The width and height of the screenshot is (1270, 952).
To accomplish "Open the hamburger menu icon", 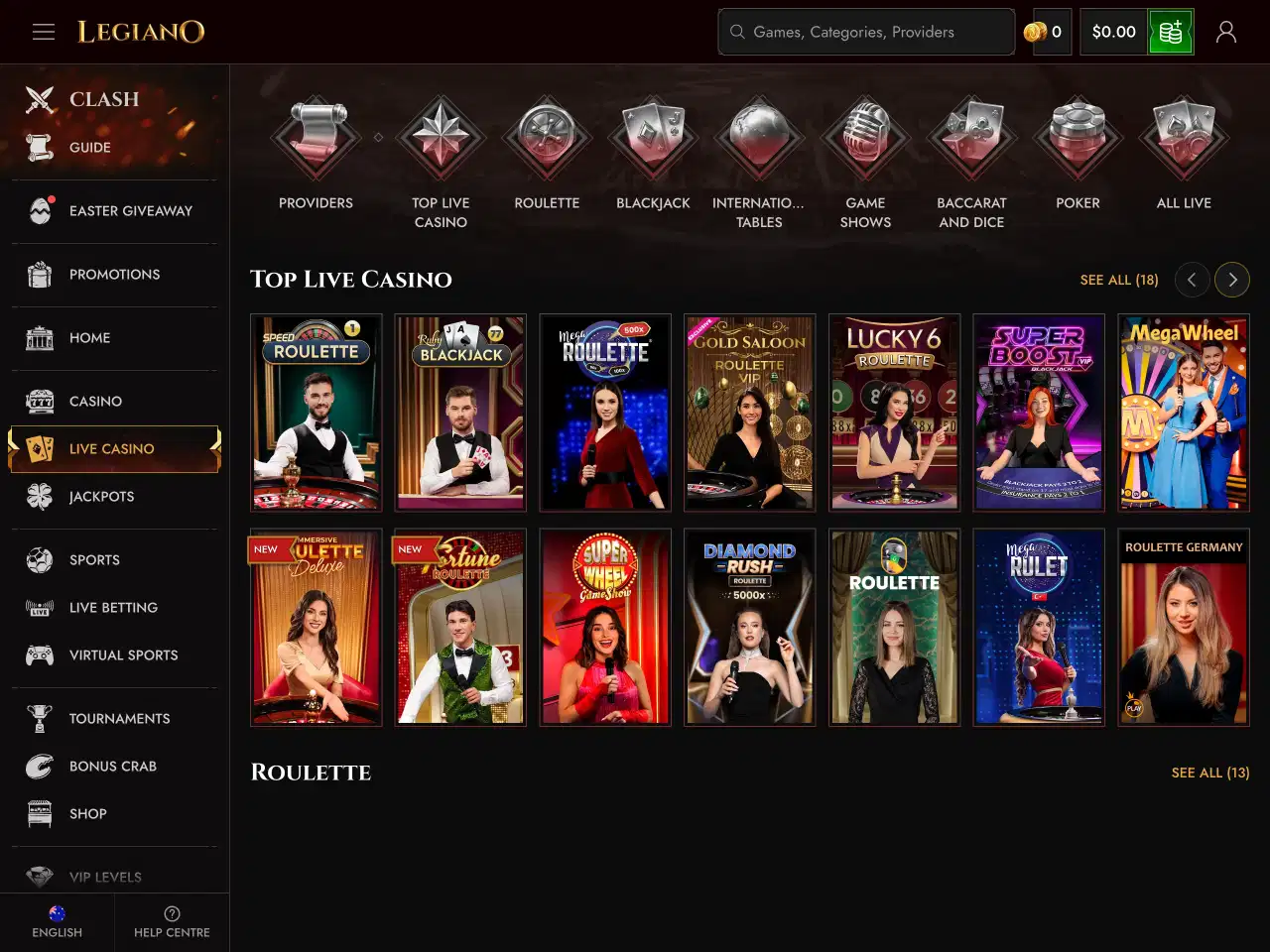I will click(43, 32).
